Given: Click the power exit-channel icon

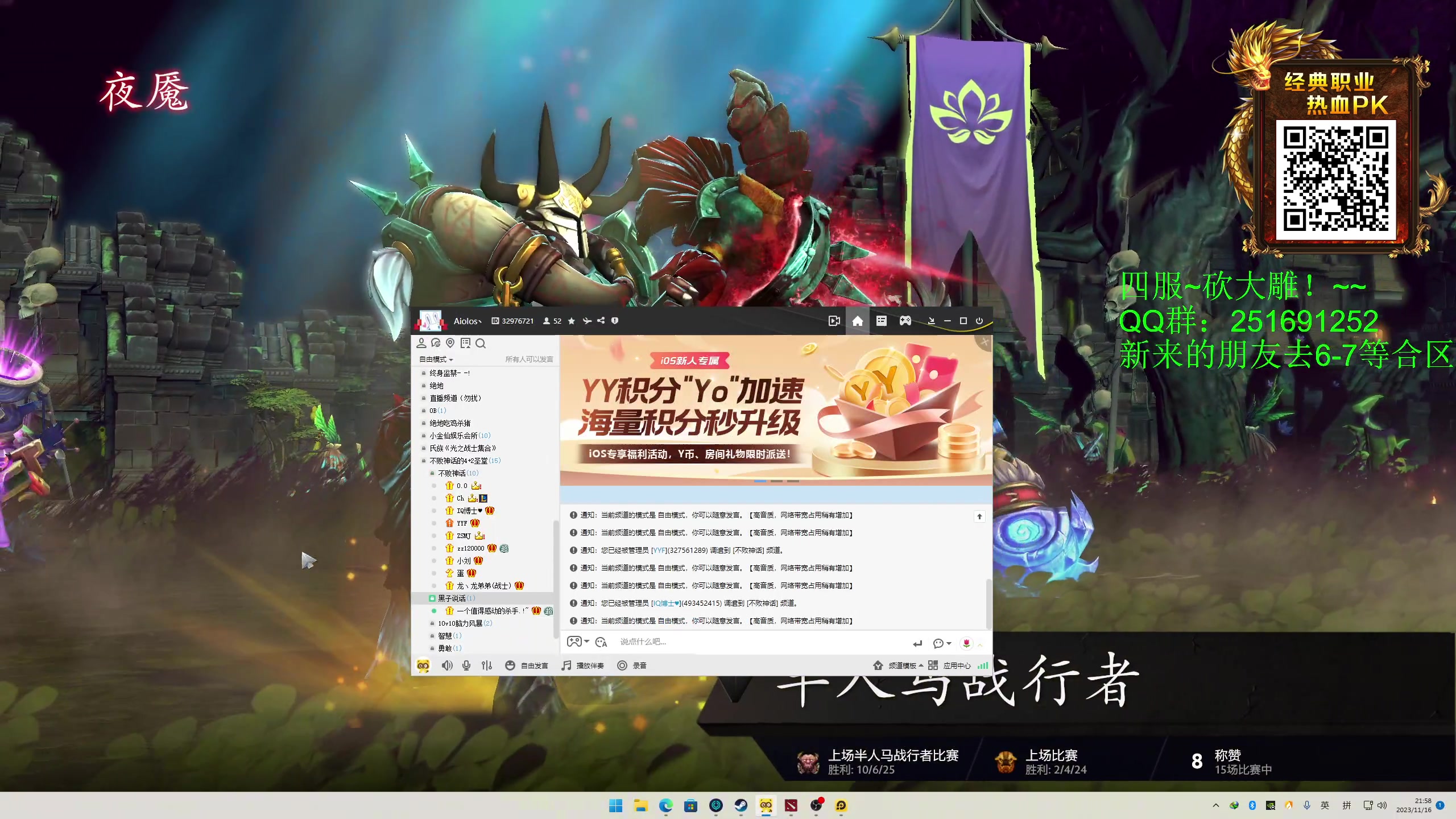Looking at the screenshot, I should click(x=979, y=321).
